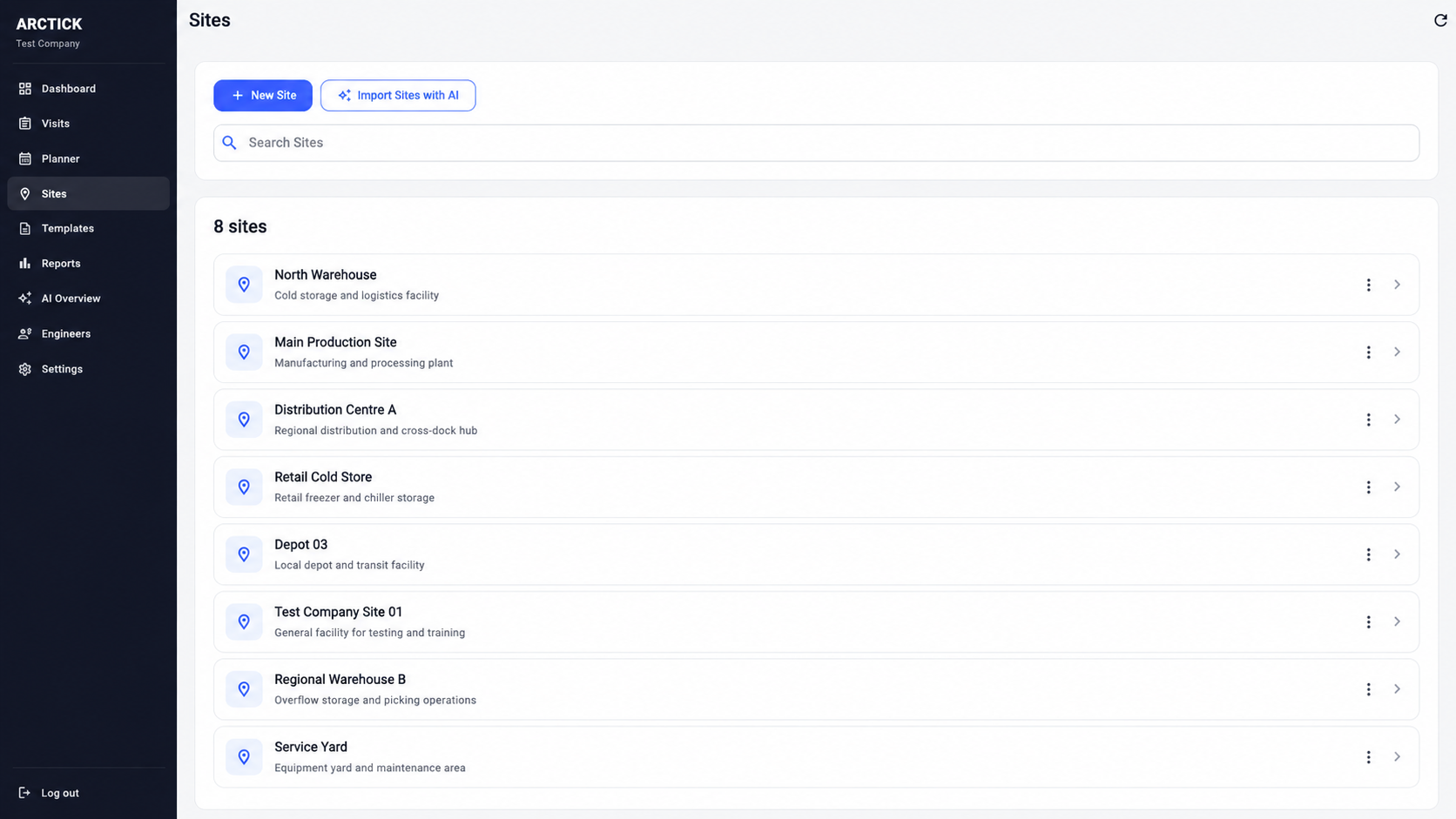Click the location pin icon for Depot 03
Image resolution: width=1456 pixels, height=819 pixels.
pos(244,554)
